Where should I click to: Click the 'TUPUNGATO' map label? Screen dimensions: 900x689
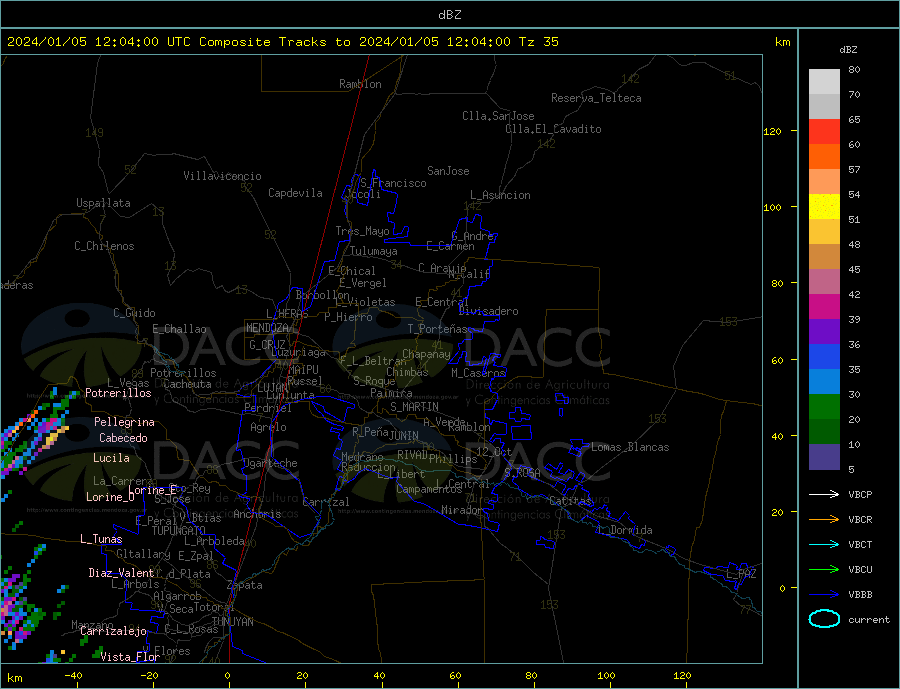coord(179,531)
